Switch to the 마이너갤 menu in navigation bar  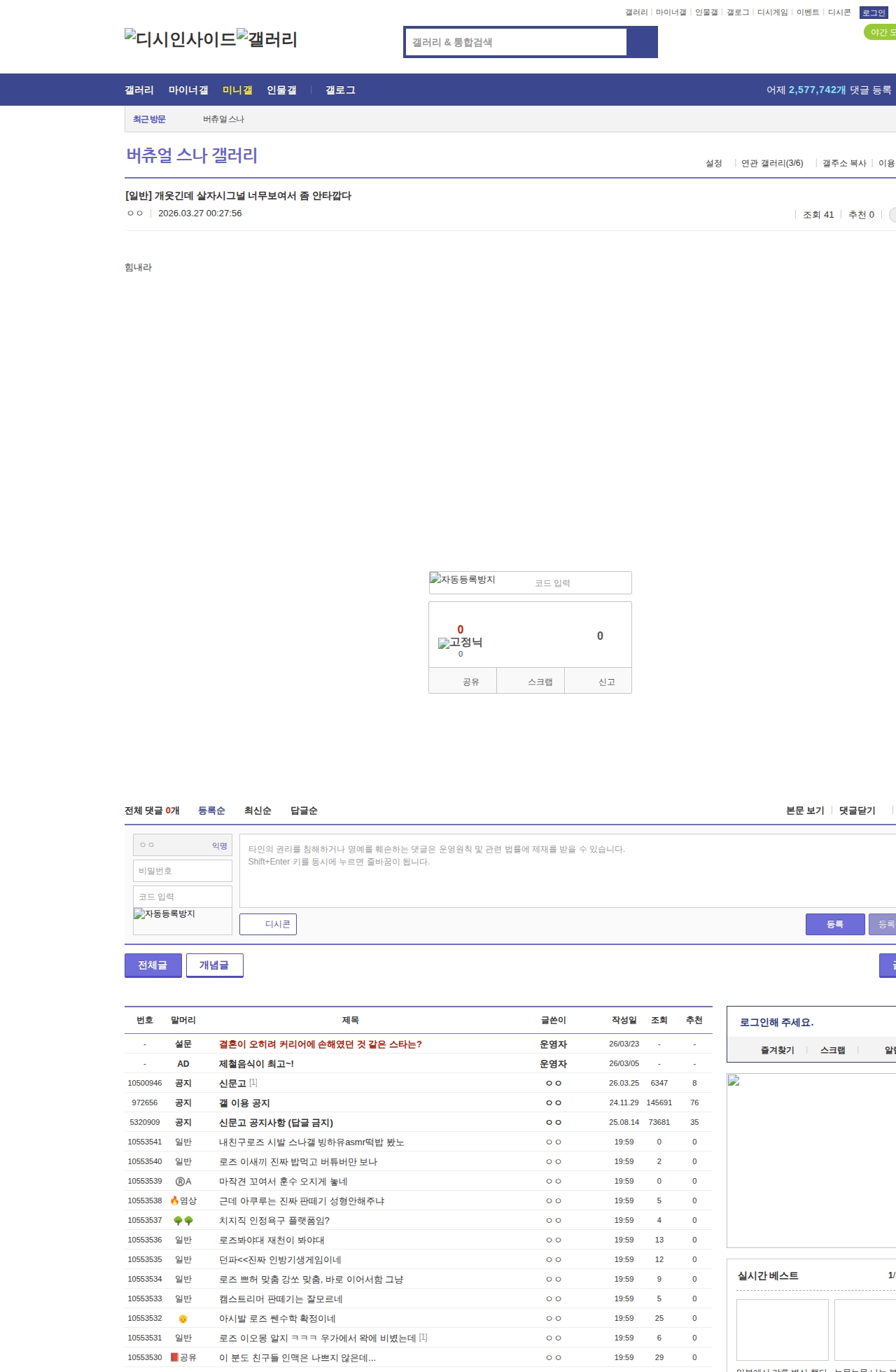[188, 90]
